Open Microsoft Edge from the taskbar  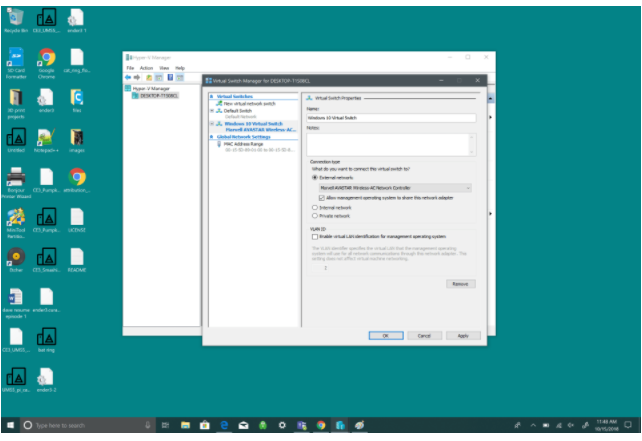(224, 425)
